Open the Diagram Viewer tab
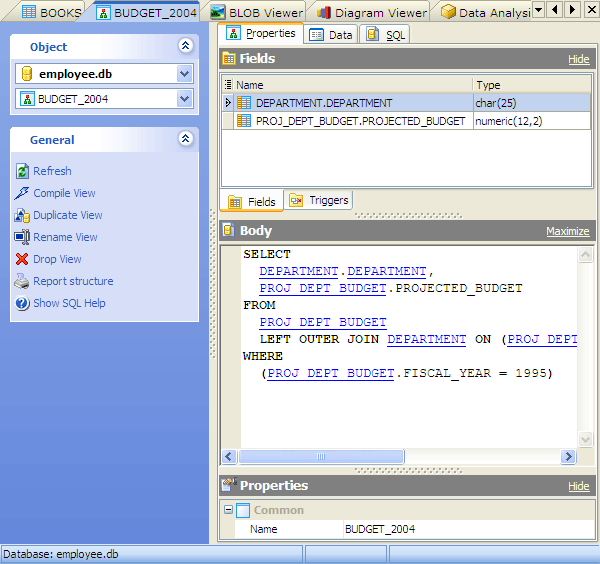The height and width of the screenshot is (564, 600). pyautogui.click(x=372, y=13)
